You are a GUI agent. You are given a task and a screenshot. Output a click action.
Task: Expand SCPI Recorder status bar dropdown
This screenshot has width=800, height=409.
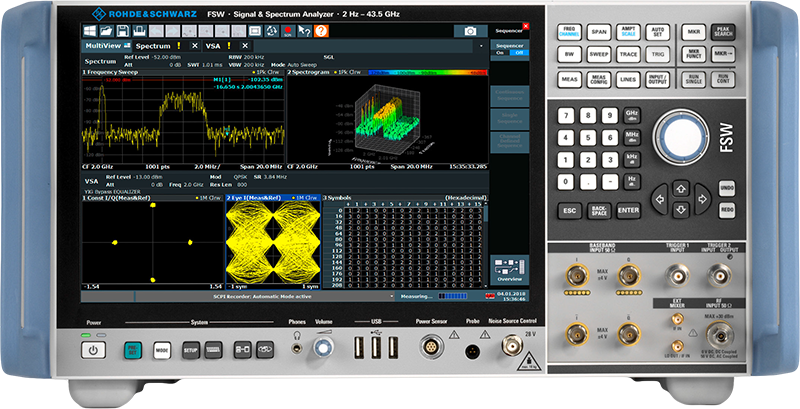click(x=392, y=297)
